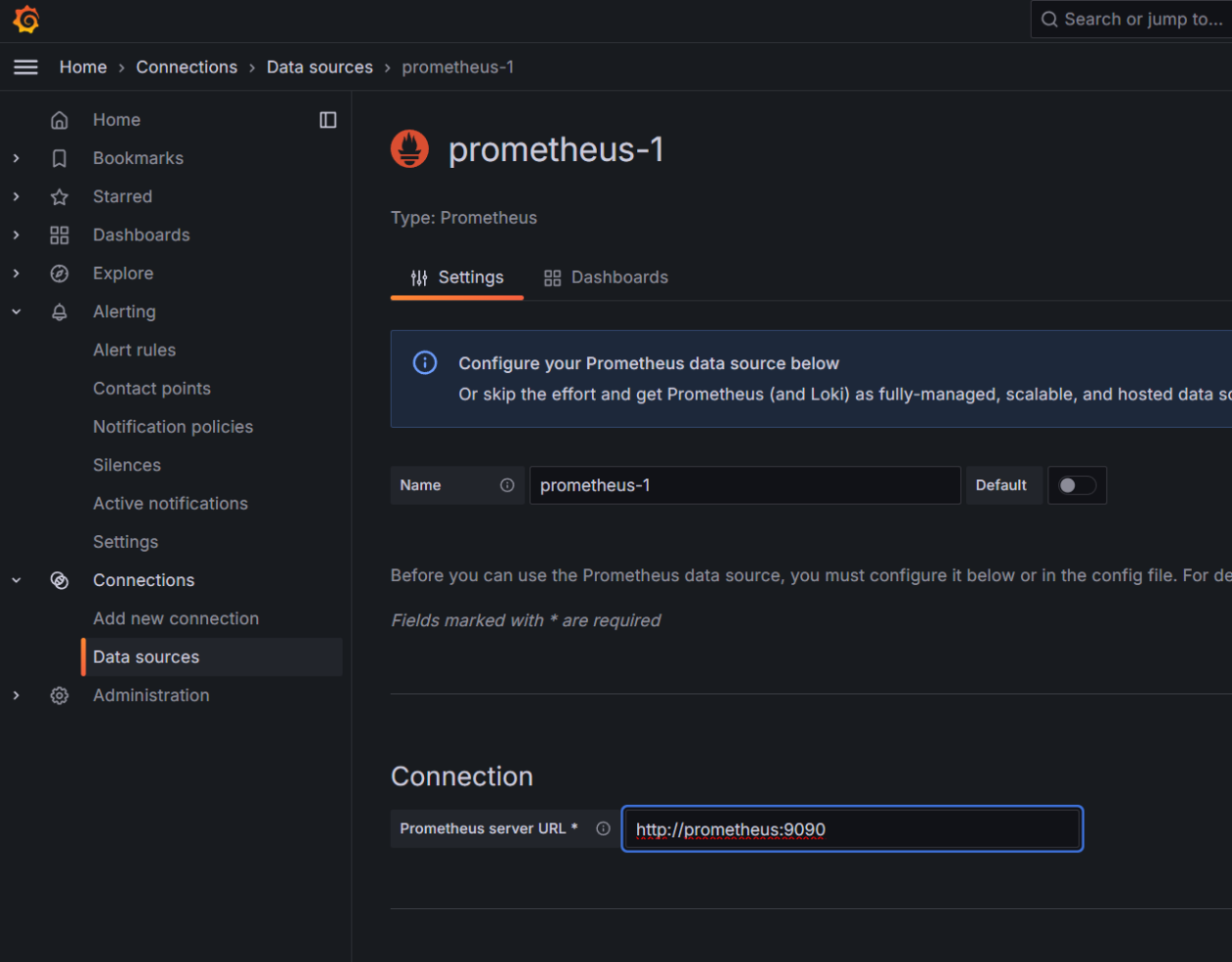Screen dimensions: 1232x962
Task: Toggle the Default data source switch
Action: click(1078, 485)
